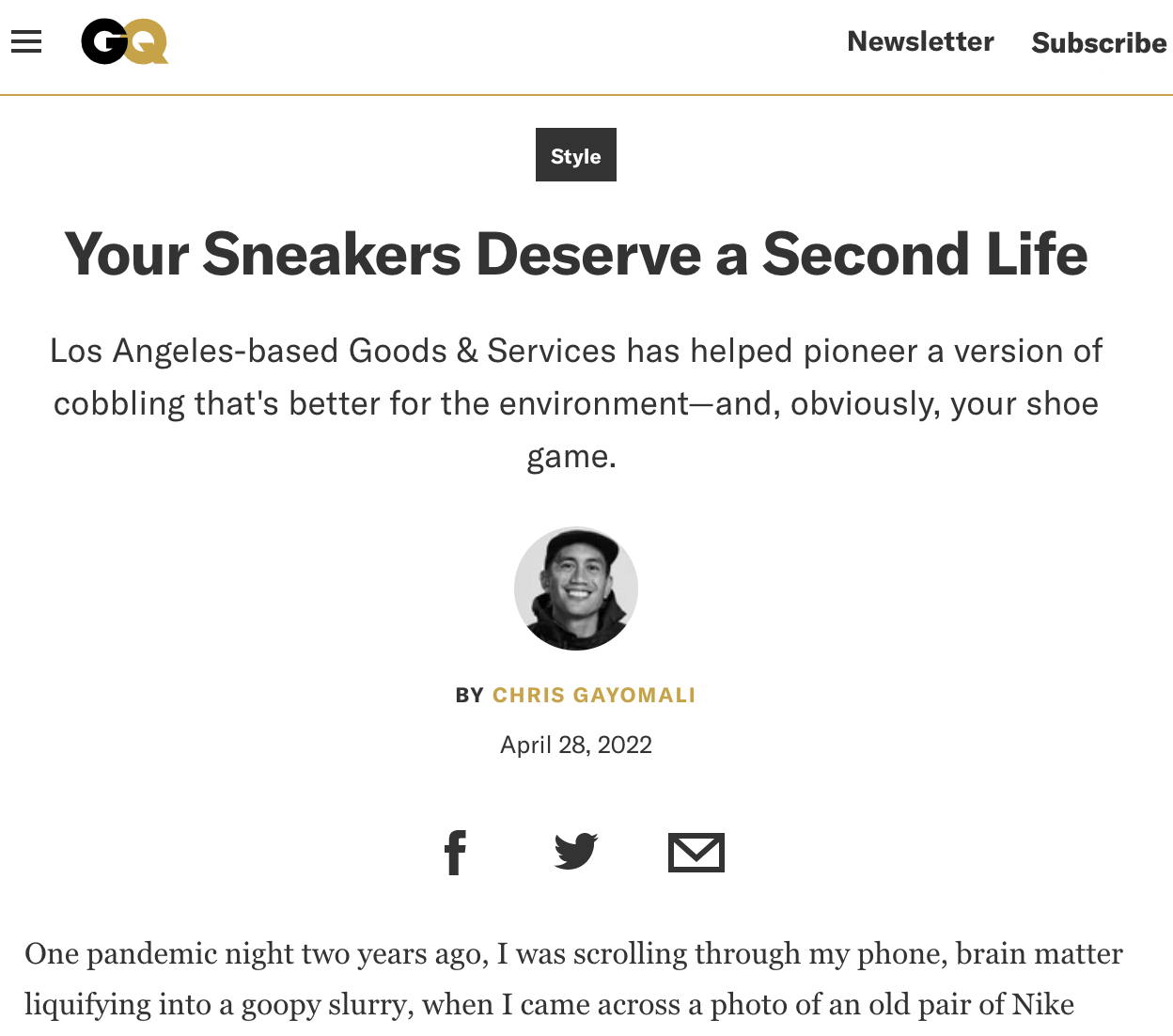Click the author's profile photo
This screenshot has height=1036, width=1173.
(x=576, y=589)
